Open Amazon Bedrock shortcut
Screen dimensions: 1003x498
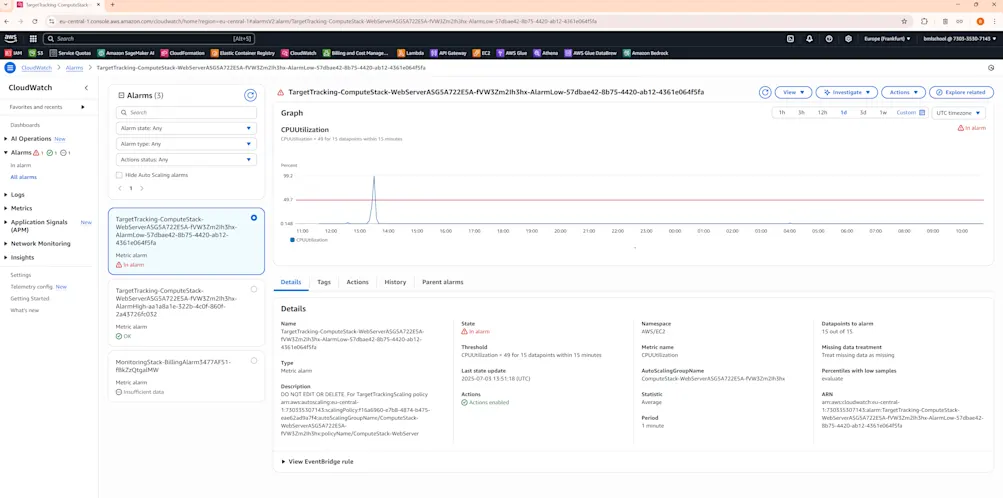click(645, 53)
